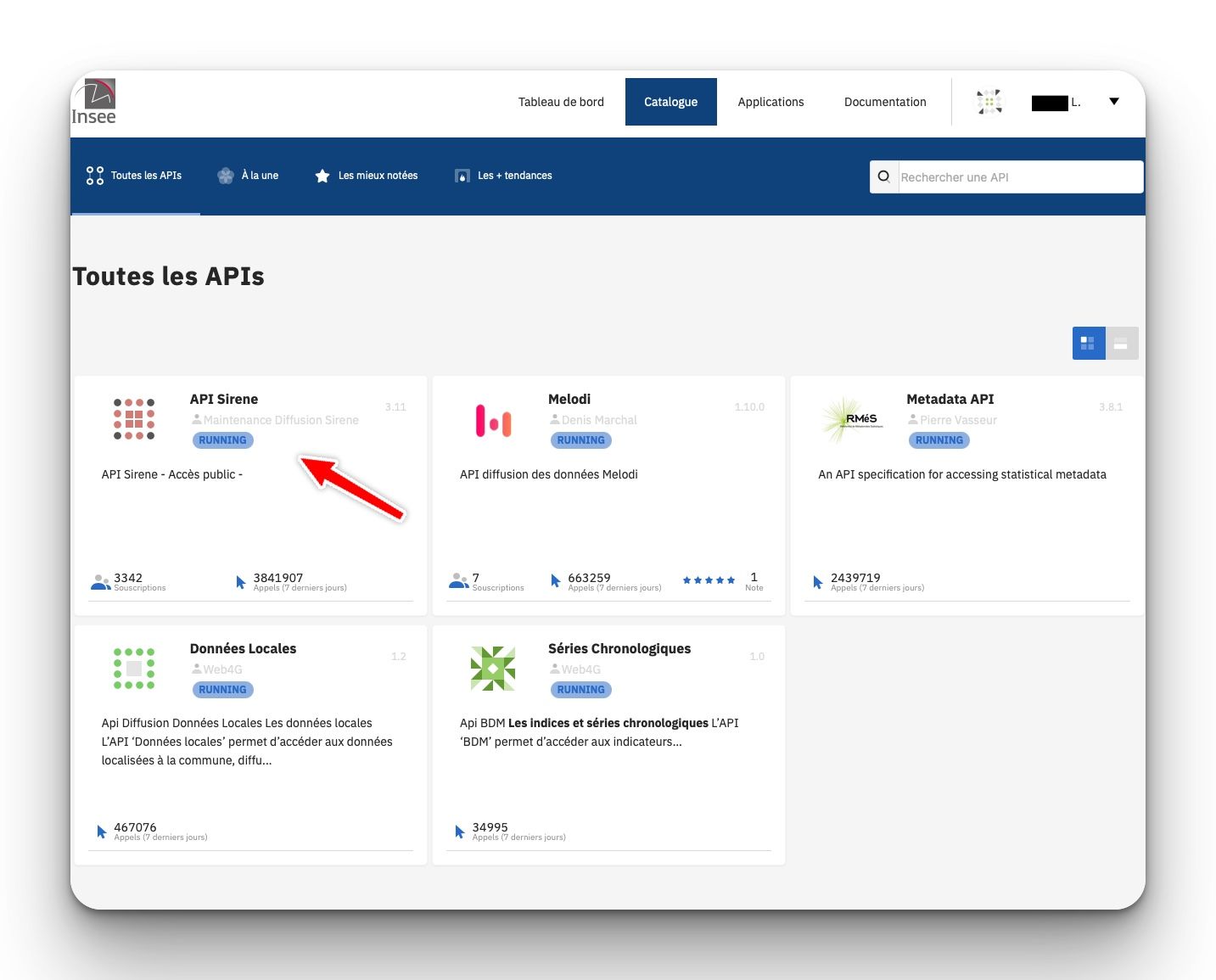Select the Catalogue tab
This screenshot has height=980, width=1216.
coord(670,102)
